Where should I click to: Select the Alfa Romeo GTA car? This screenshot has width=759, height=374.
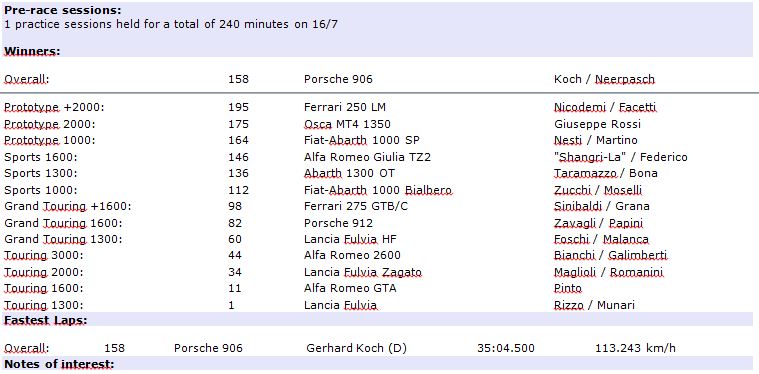pyautogui.click(x=350, y=288)
